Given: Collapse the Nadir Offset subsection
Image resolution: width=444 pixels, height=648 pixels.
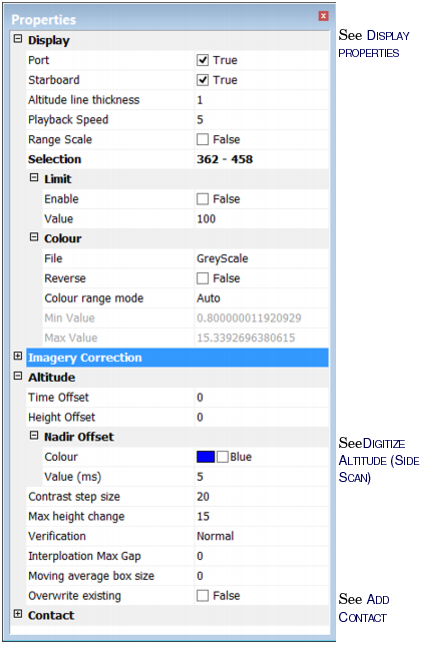Looking at the screenshot, I should 34,436.
